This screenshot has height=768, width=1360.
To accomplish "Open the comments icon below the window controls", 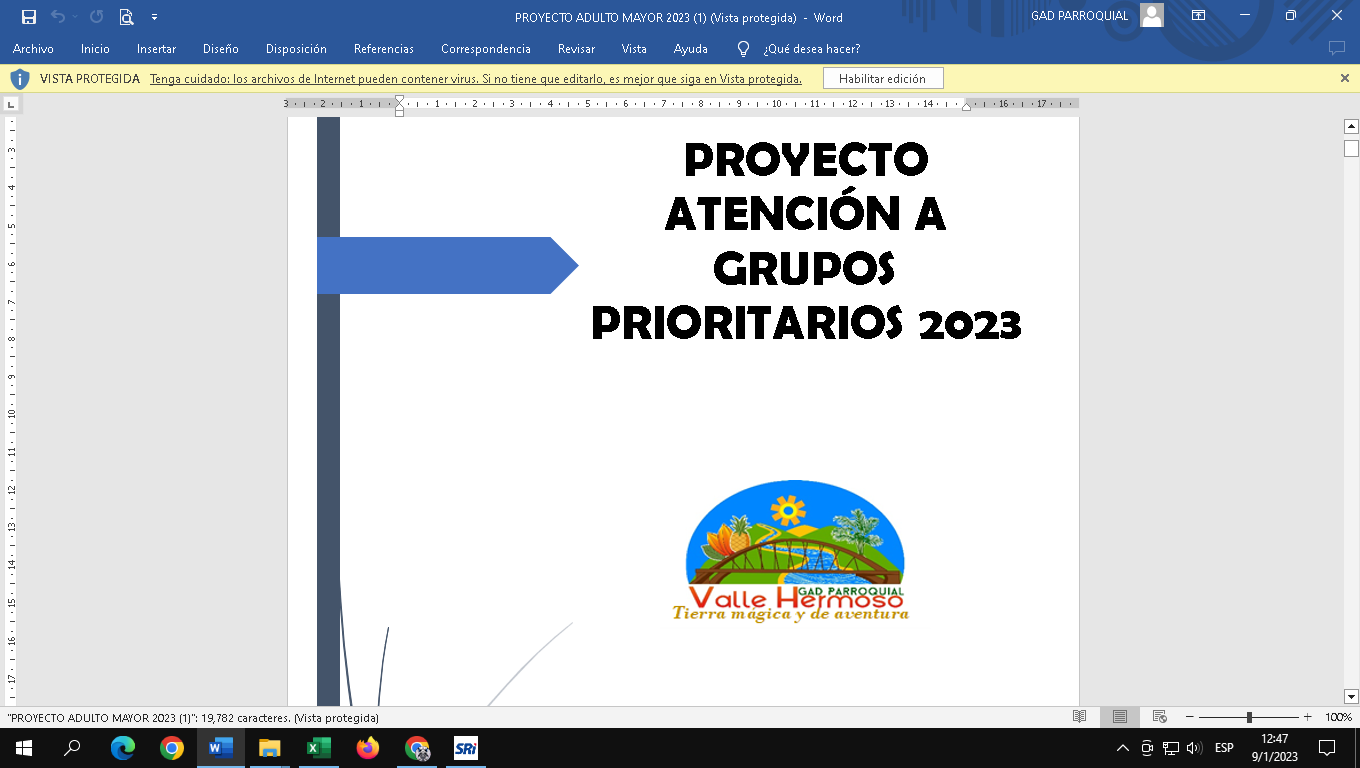I will tap(1336, 49).
